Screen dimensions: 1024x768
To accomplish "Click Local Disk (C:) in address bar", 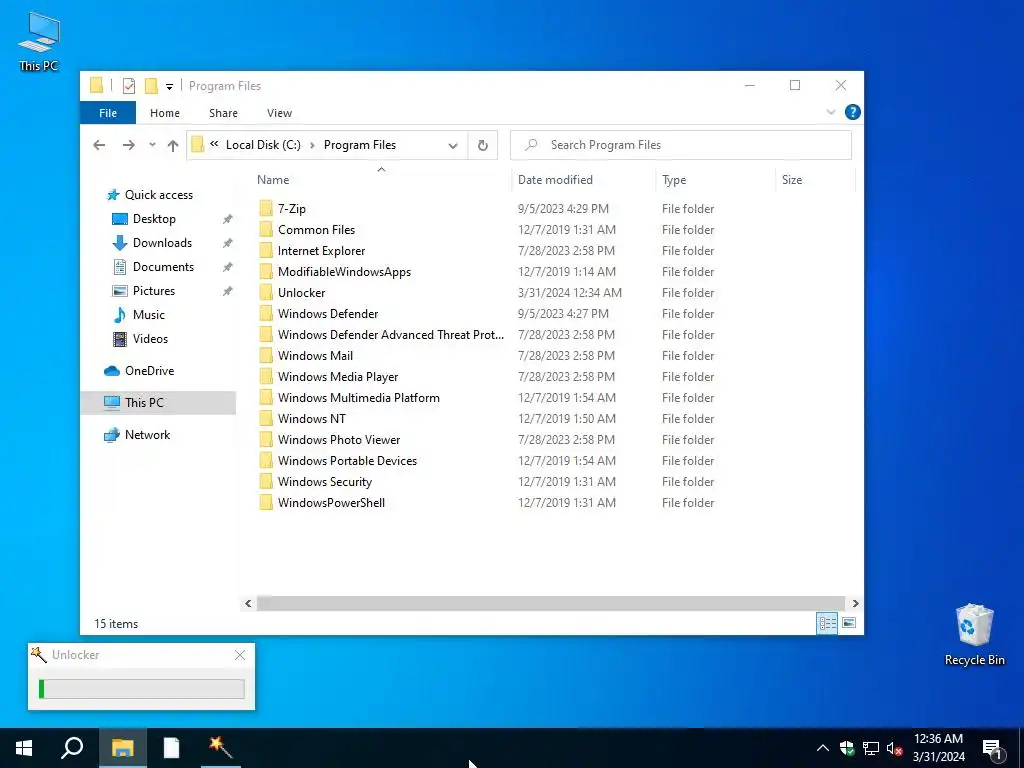I will tap(263, 145).
